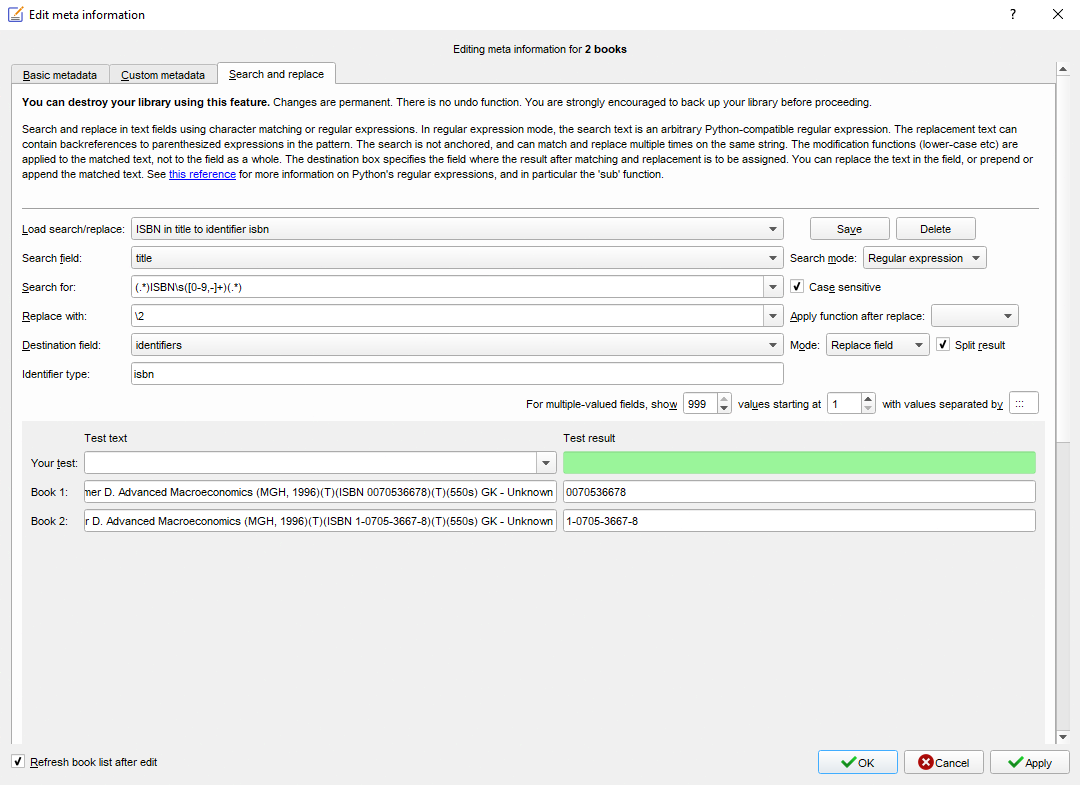Open the Search mode dropdown
1080x785 pixels.
(924, 258)
